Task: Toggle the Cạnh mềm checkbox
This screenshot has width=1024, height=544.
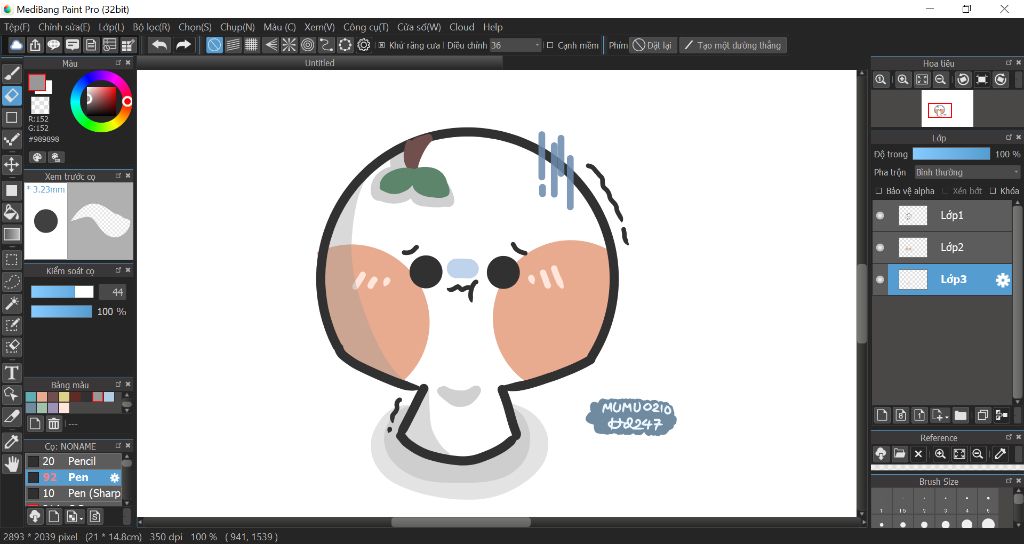Action: (550, 45)
